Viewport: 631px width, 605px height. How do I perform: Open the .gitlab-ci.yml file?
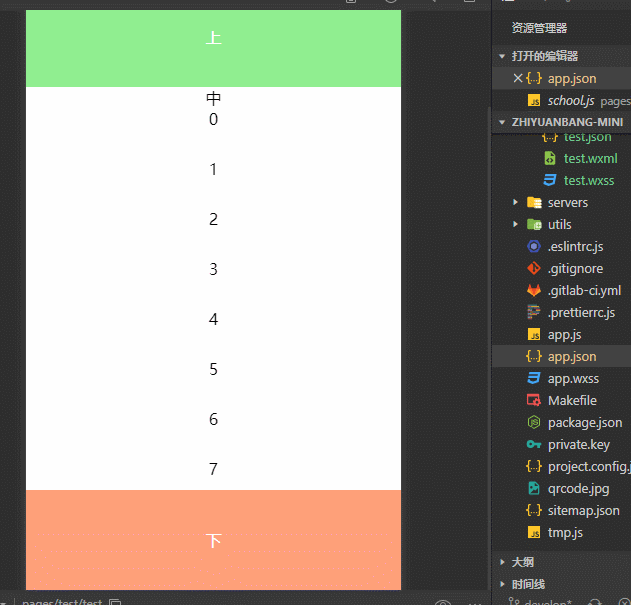coord(584,290)
